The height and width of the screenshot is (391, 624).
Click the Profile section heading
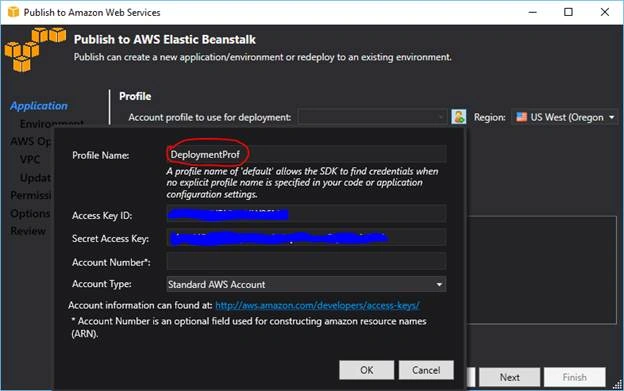(135, 96)
